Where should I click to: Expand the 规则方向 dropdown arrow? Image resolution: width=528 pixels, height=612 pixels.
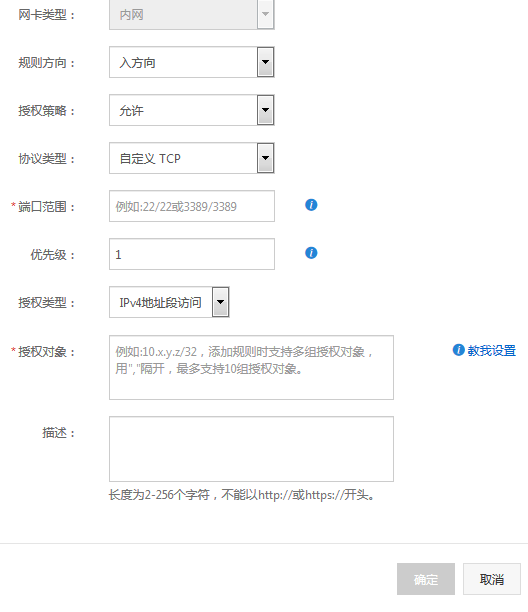point(265,62)
